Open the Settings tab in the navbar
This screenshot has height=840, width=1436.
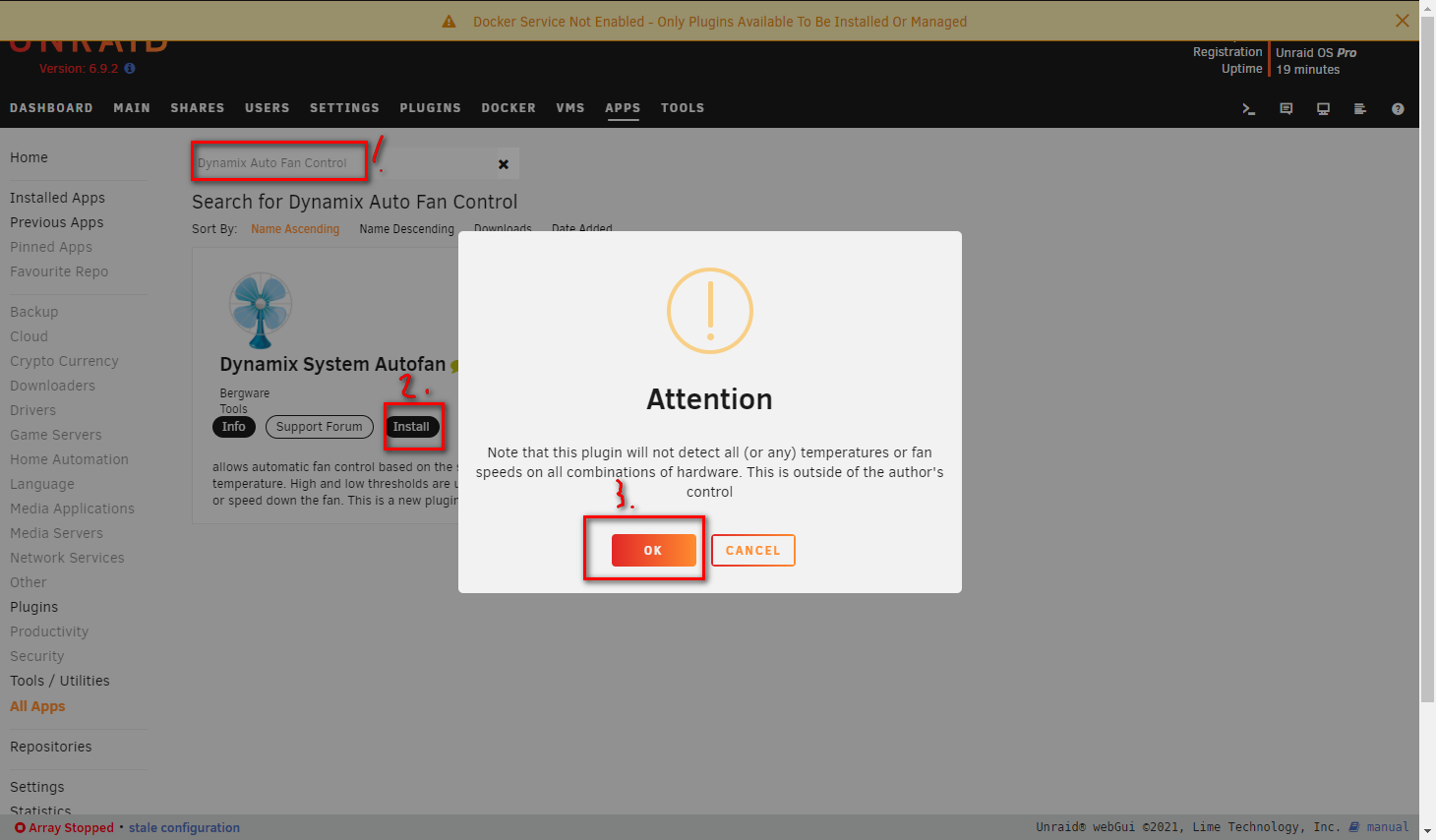(x=344, y=108)
